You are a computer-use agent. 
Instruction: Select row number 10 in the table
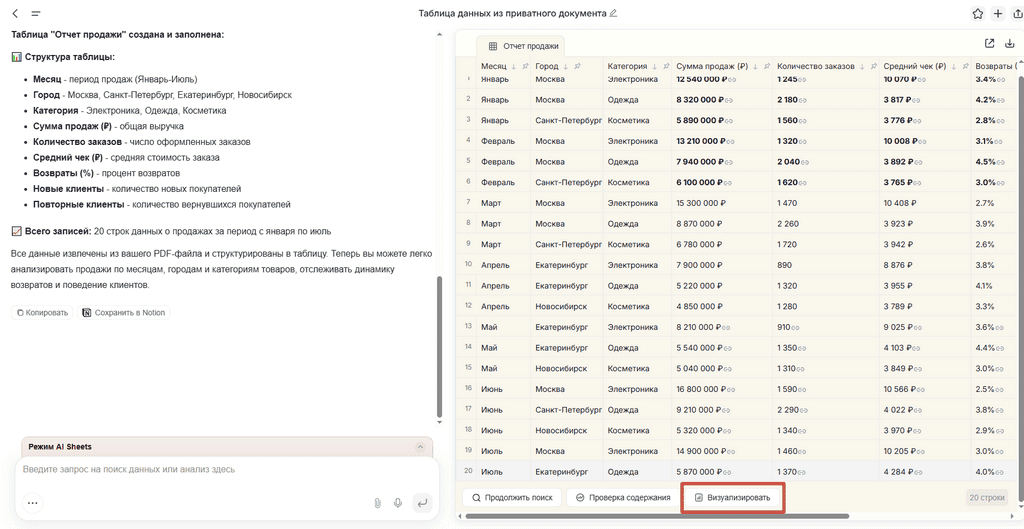coord(468,264)
